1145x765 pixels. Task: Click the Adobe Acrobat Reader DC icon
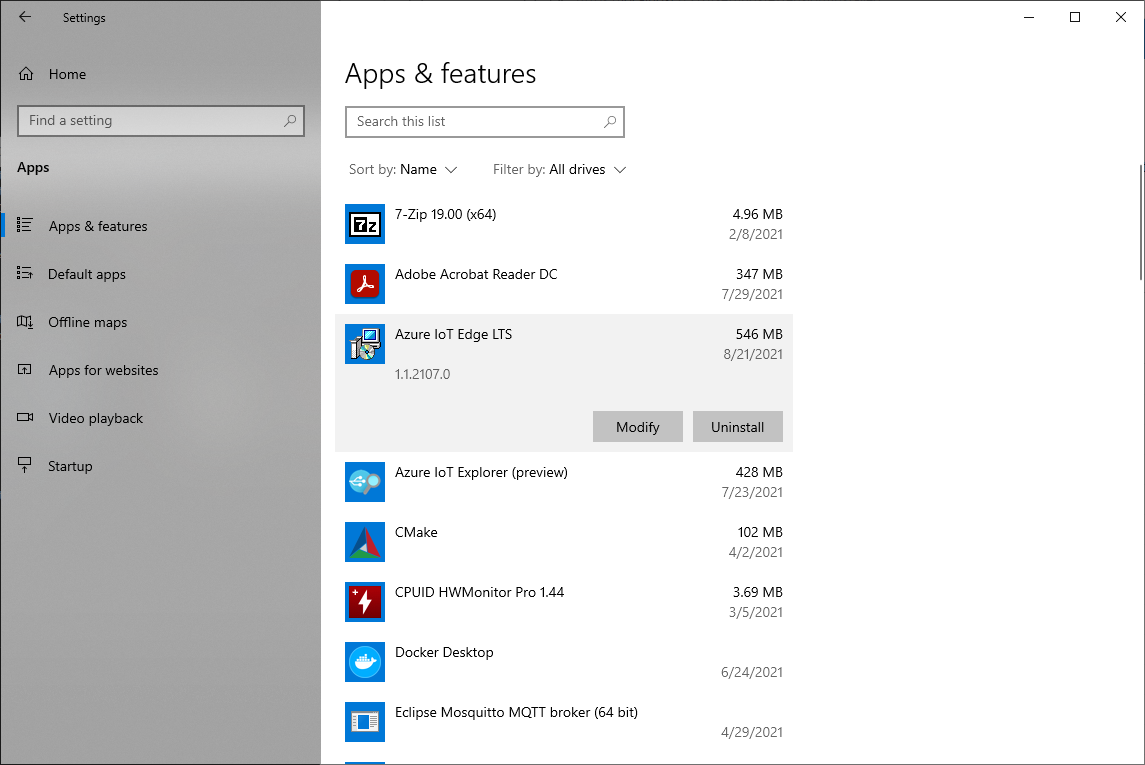pos(365,284)
